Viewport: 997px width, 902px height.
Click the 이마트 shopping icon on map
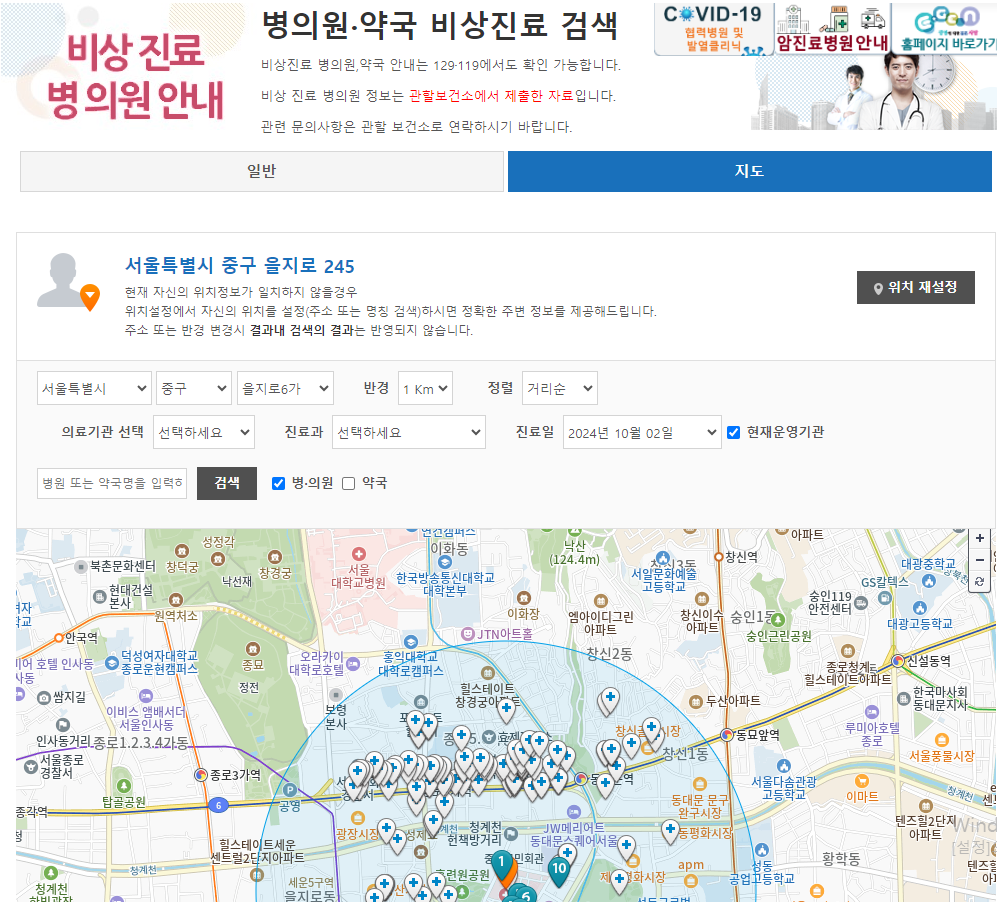point(862,781)
